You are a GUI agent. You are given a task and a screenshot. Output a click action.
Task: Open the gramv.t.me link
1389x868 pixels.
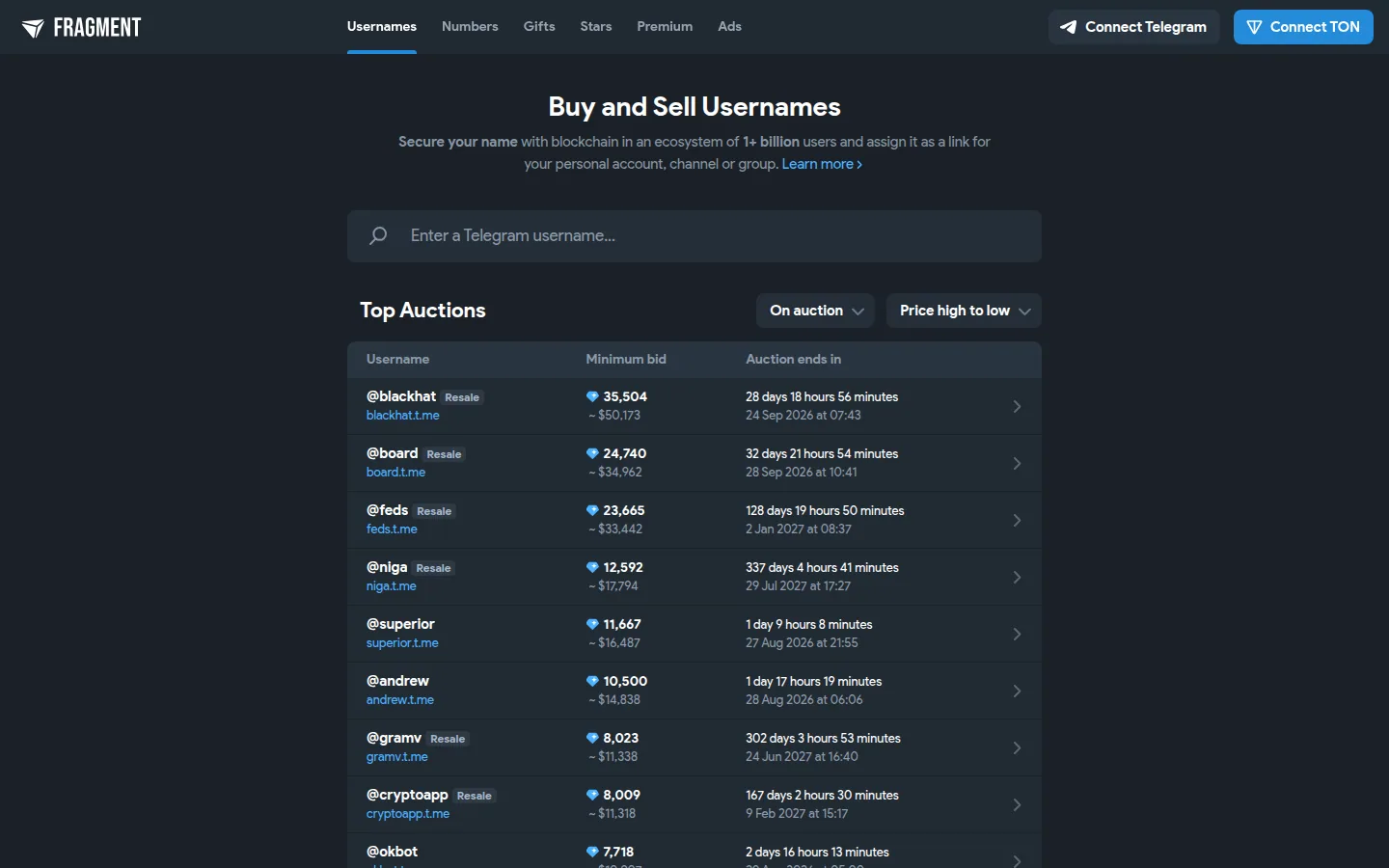[x=396, y=757]
